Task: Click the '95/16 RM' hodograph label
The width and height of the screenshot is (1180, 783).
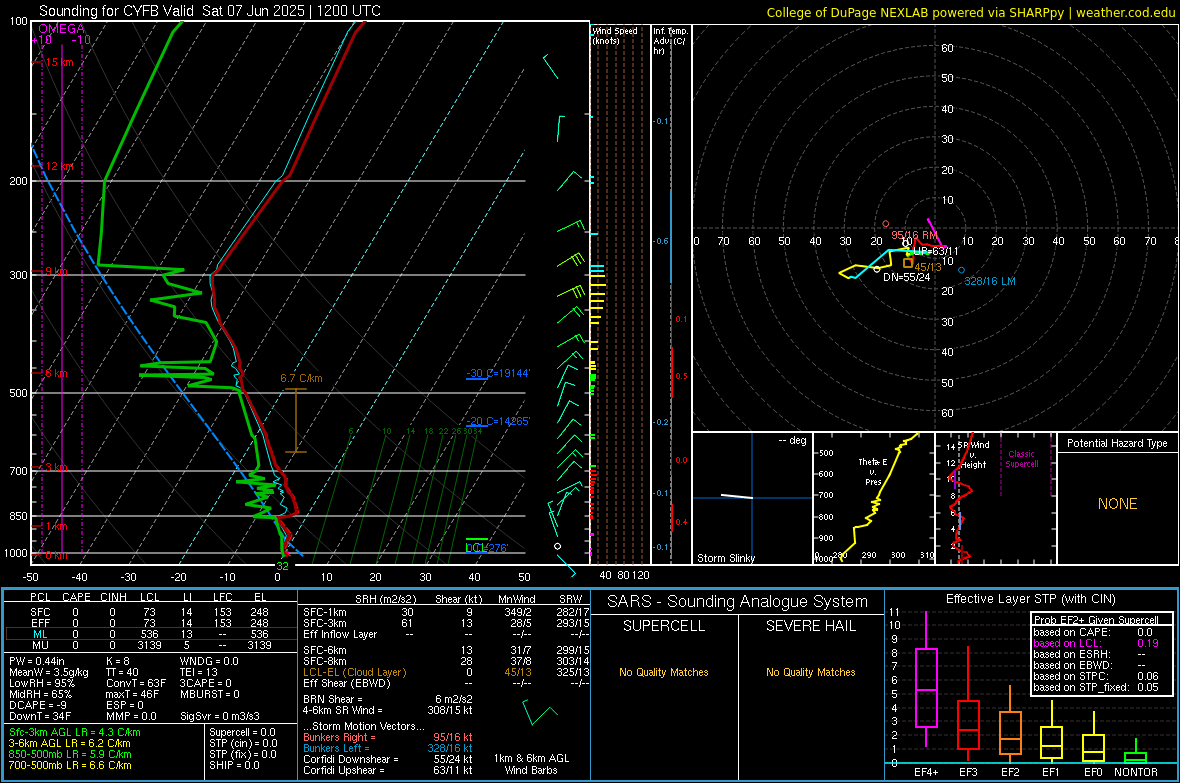Action: (x=914, y=235)
